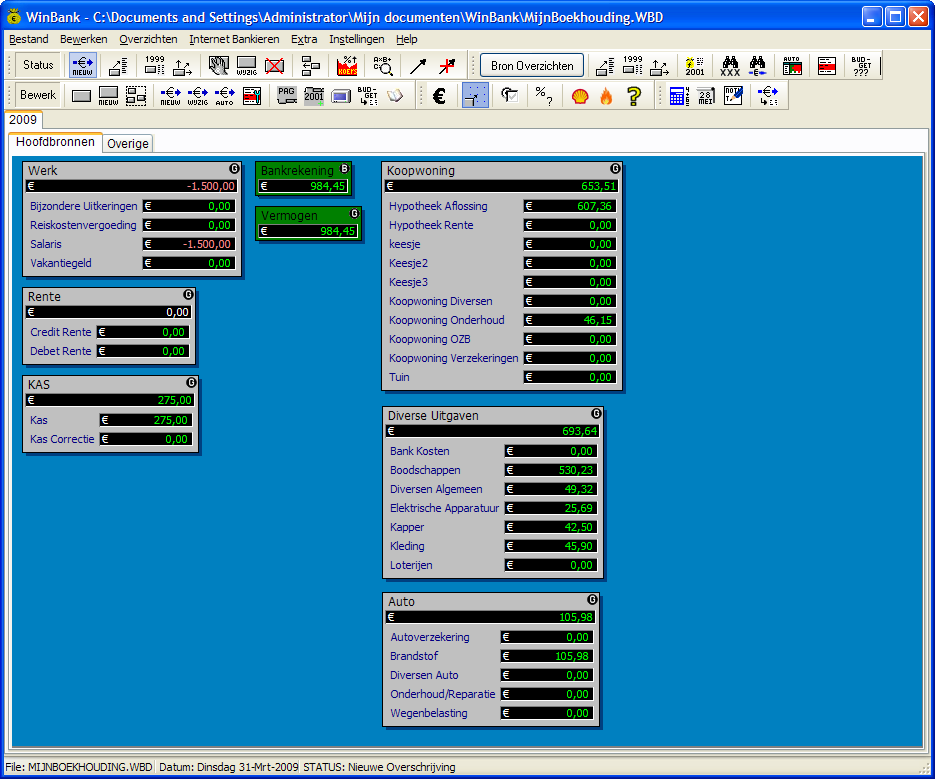Select the red crossed arrow tool
This screenshot has width=935, height=779.
(x=447, y=65)
